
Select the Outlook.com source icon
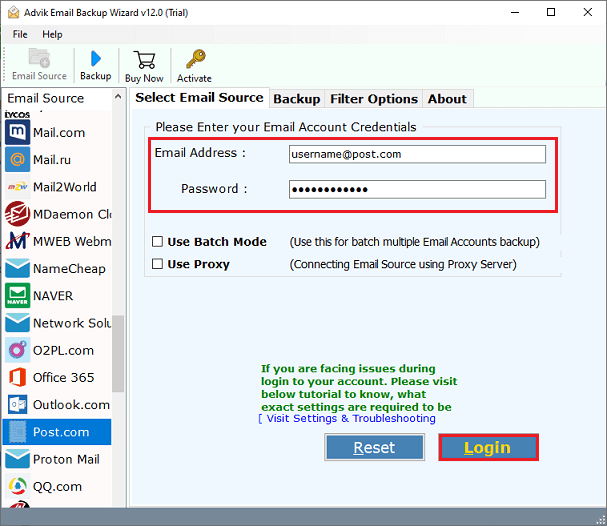pos(17,404)
